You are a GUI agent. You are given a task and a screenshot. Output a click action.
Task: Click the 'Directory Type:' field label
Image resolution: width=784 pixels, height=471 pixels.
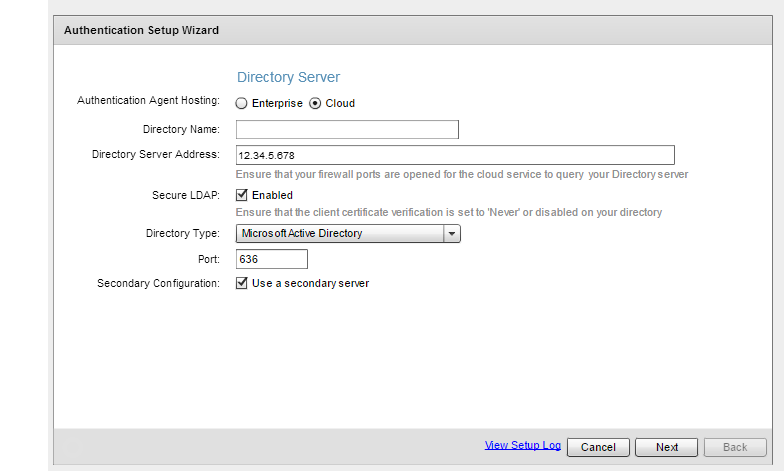pyautogui.click(x=182, y=233)
